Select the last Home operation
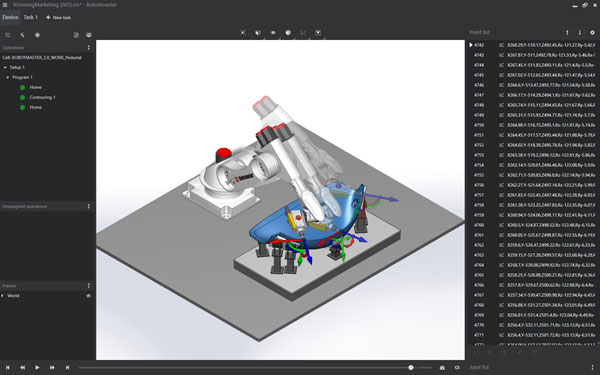600x375 pixels. tap(36, 107)
